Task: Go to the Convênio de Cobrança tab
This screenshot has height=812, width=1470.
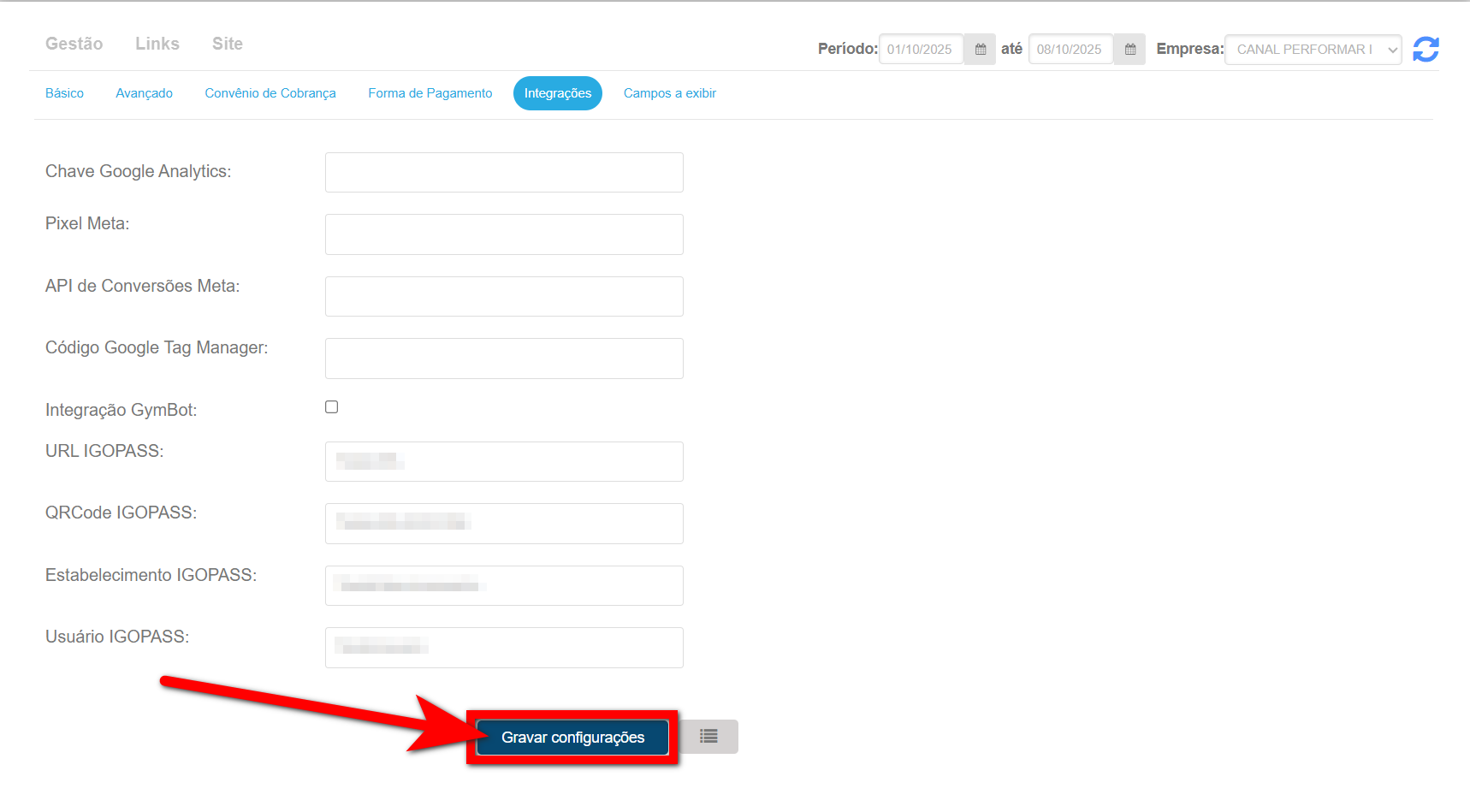Action: pyautogui.click(x=270, y=93)
